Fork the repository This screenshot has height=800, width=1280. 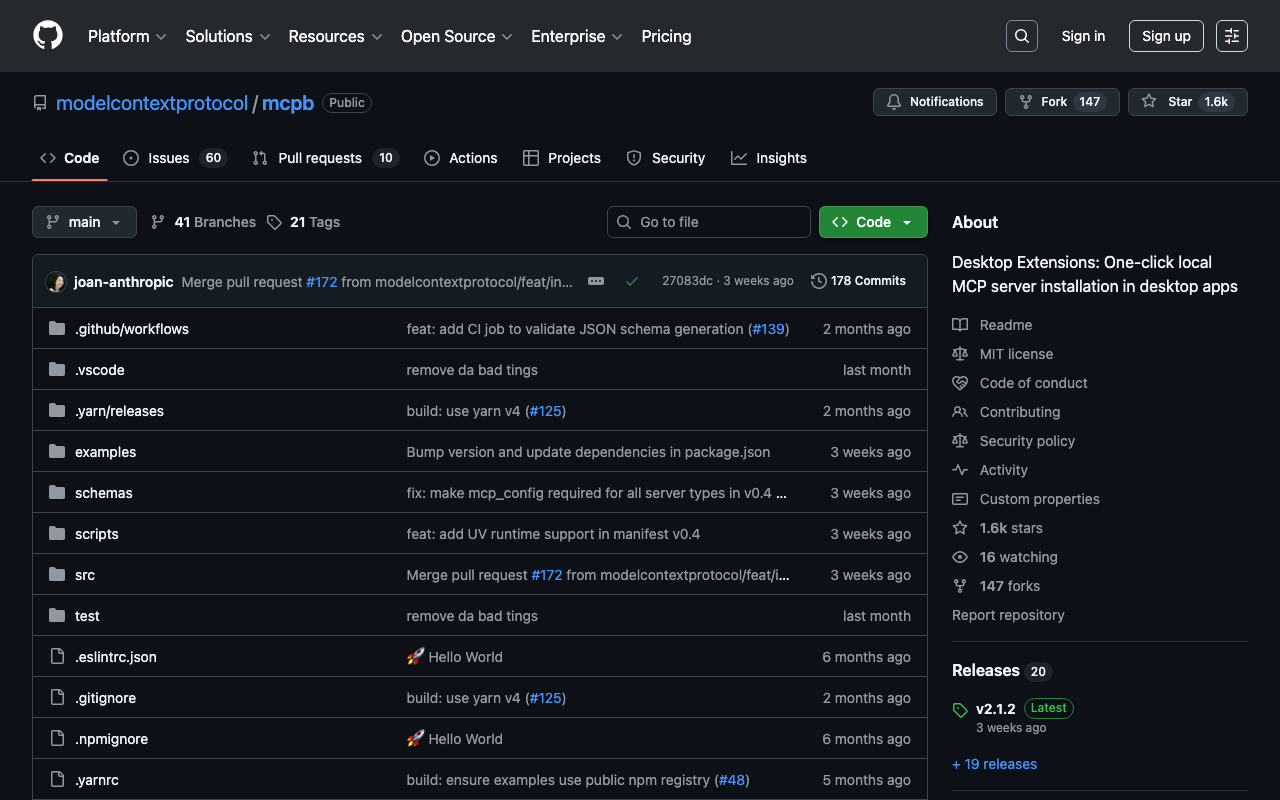tap(1061, 102)
